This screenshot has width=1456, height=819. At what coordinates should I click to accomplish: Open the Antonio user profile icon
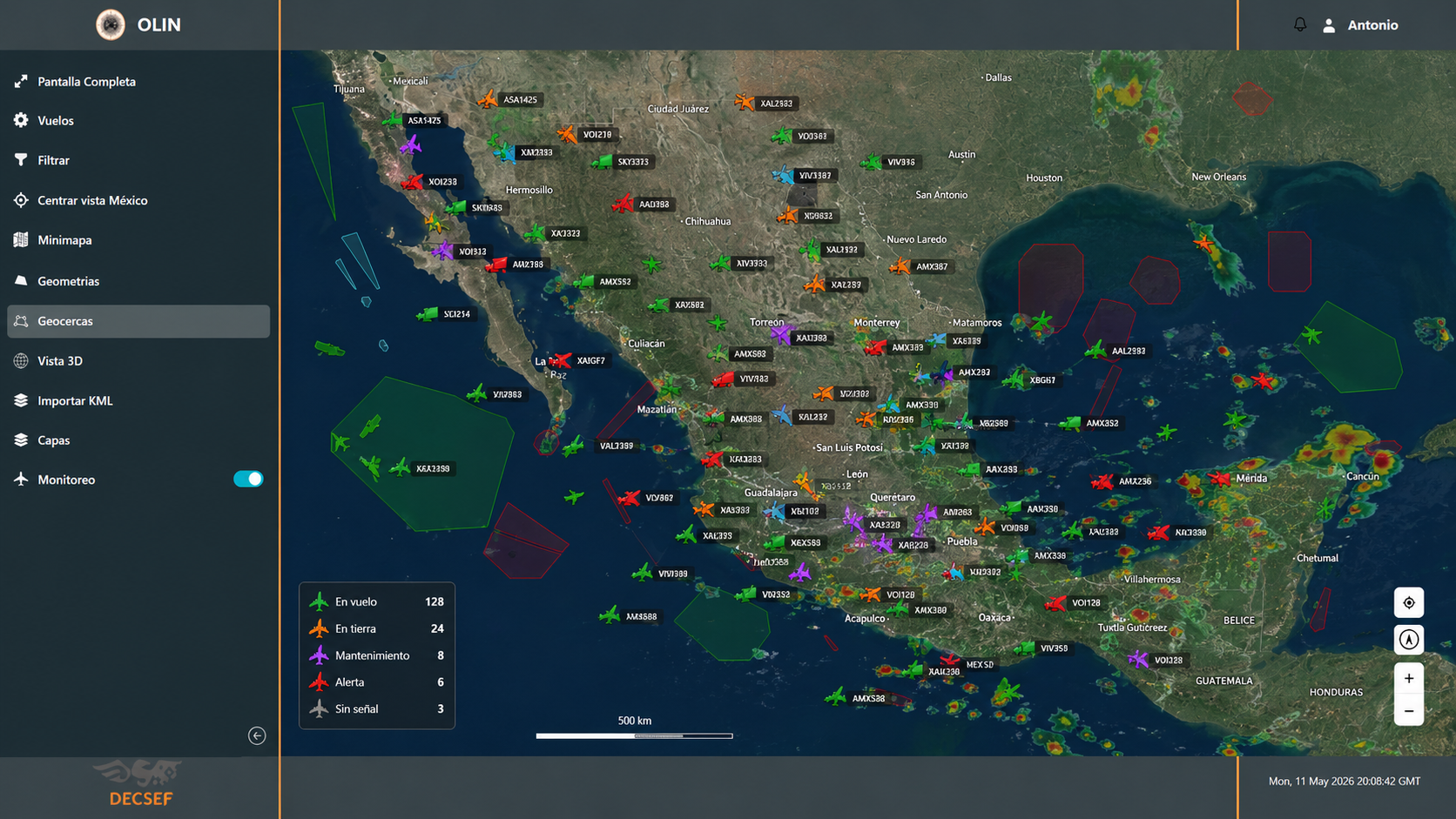tap(1329, 25)
